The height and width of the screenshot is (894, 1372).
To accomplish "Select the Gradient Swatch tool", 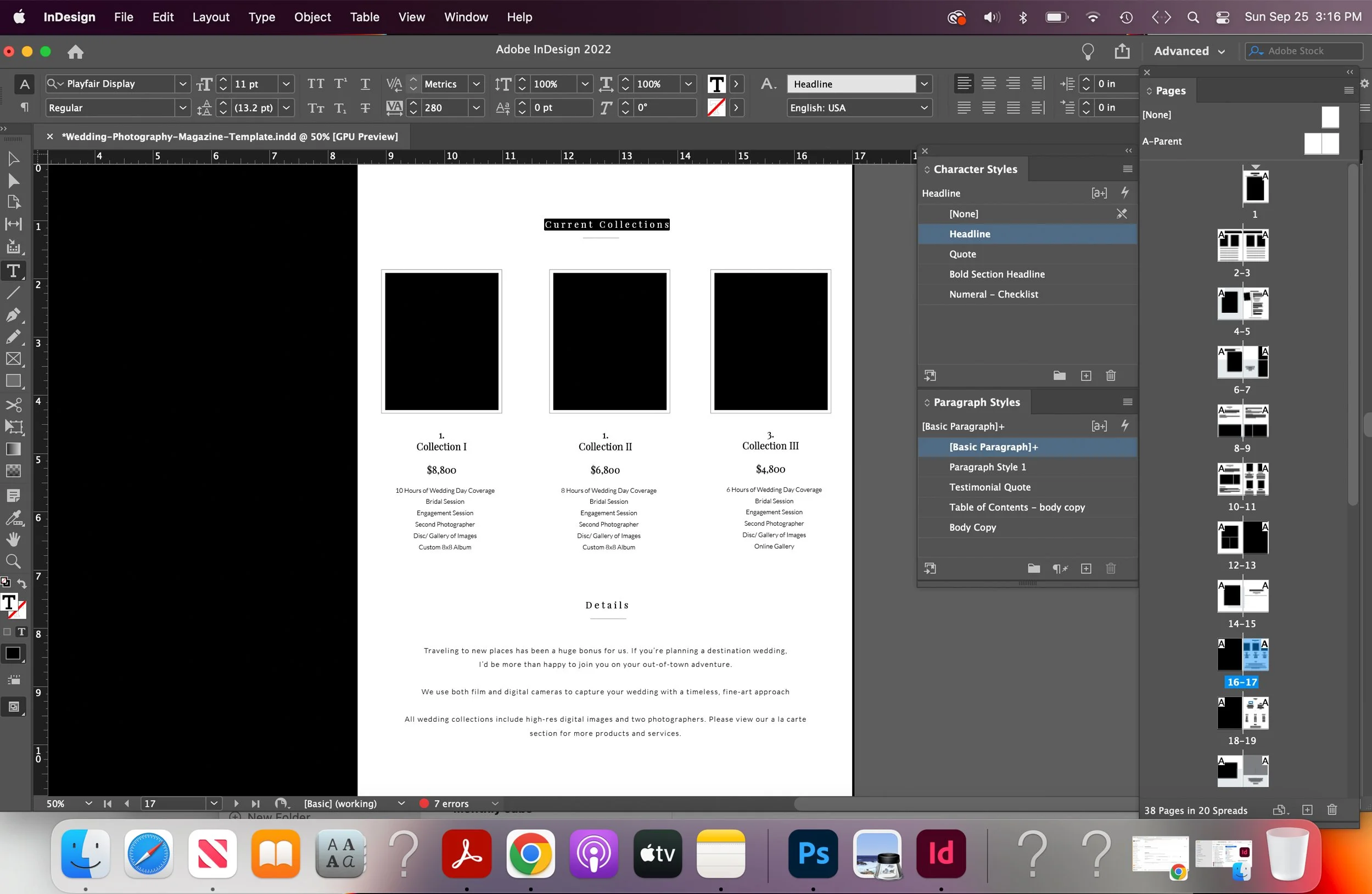I will tap(13, 449).
